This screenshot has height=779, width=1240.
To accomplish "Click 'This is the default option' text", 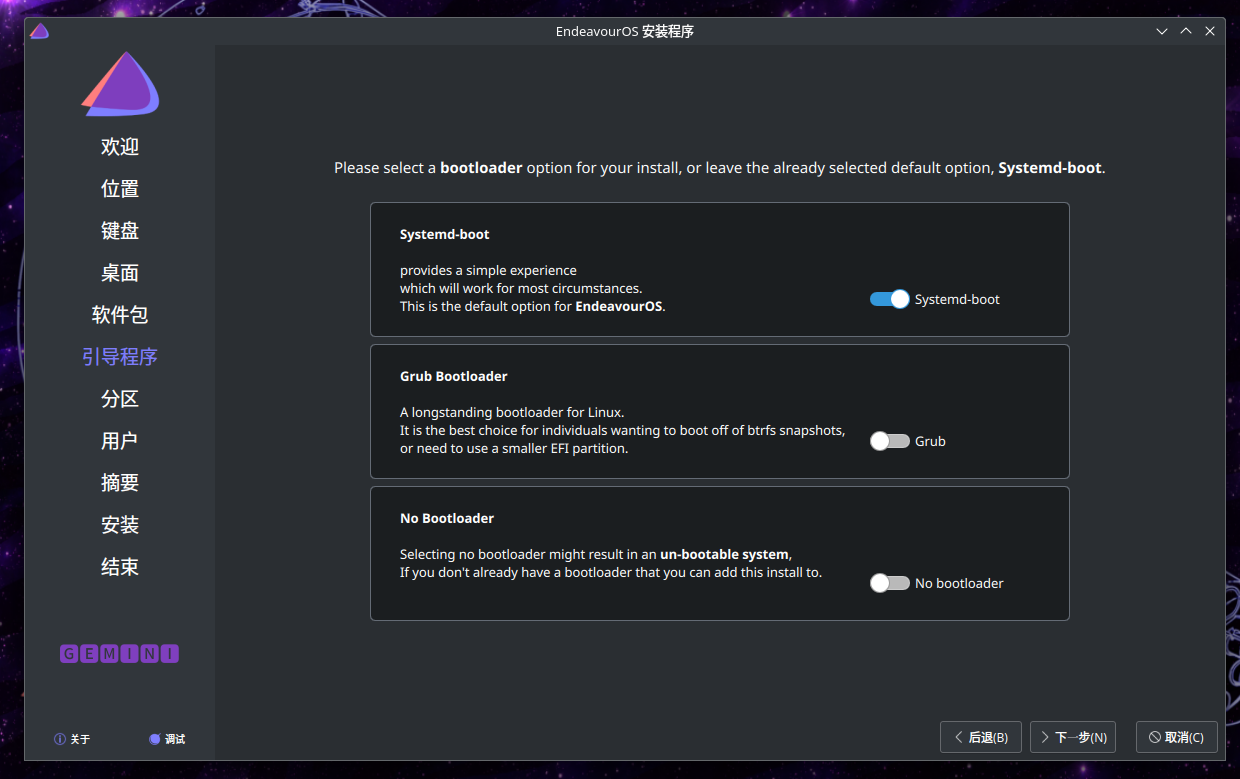I will [533, 306].
